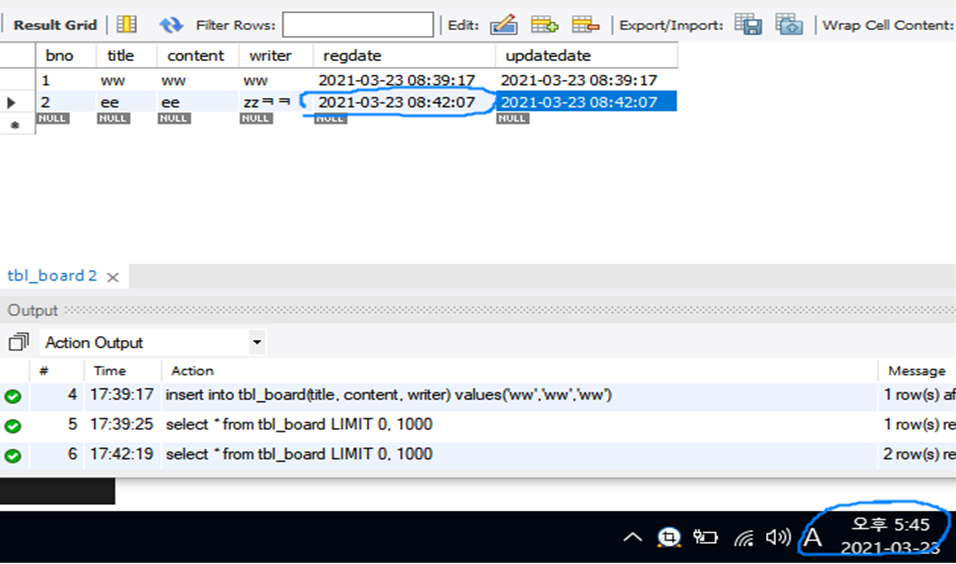Show hidden icons in the system tray
The height and width of the screenshot is (564, 956).
633,537
